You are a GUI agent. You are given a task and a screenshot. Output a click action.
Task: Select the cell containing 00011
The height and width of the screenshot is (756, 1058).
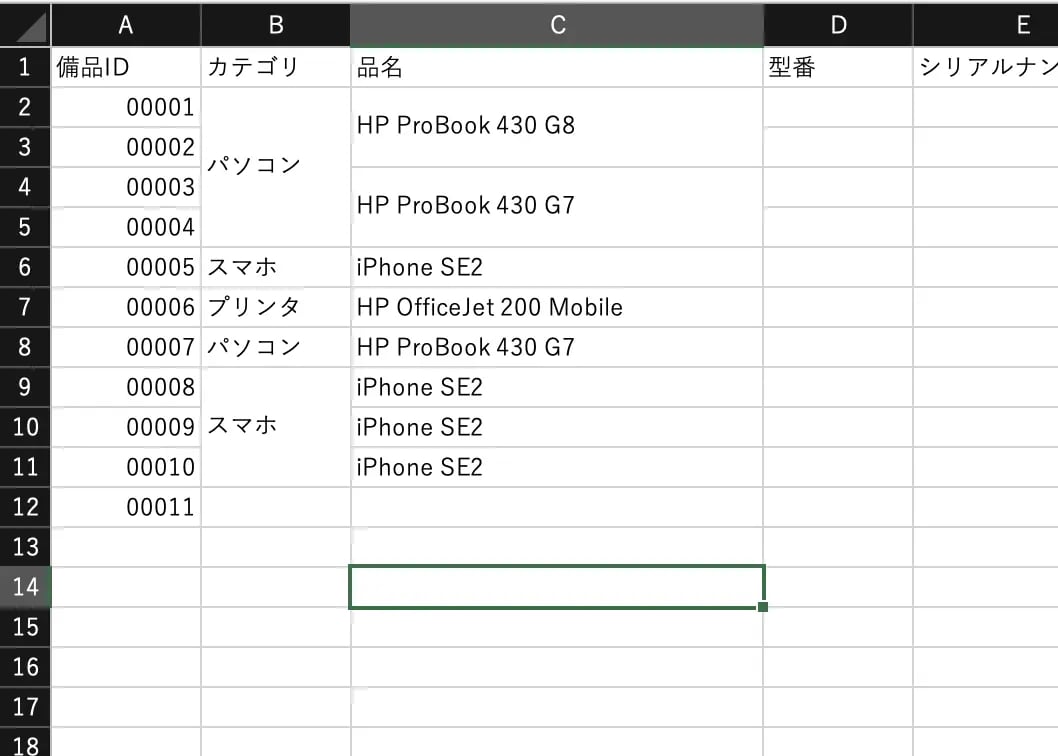pos(126,507)
